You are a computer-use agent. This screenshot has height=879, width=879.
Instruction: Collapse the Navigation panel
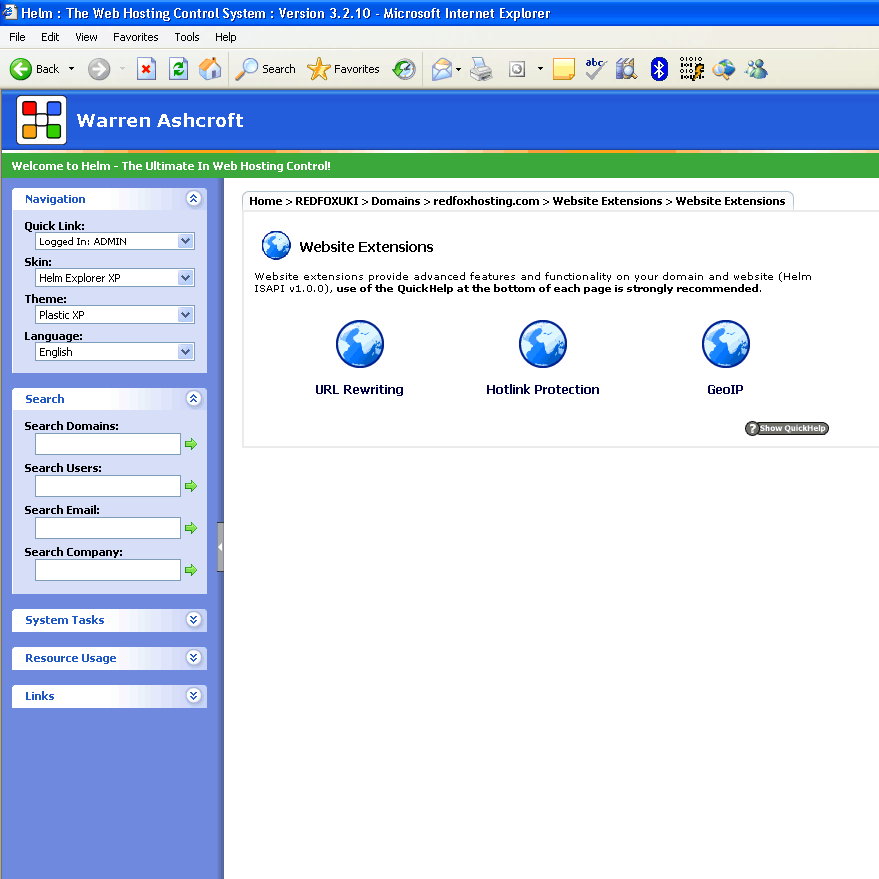click(193, 198)
